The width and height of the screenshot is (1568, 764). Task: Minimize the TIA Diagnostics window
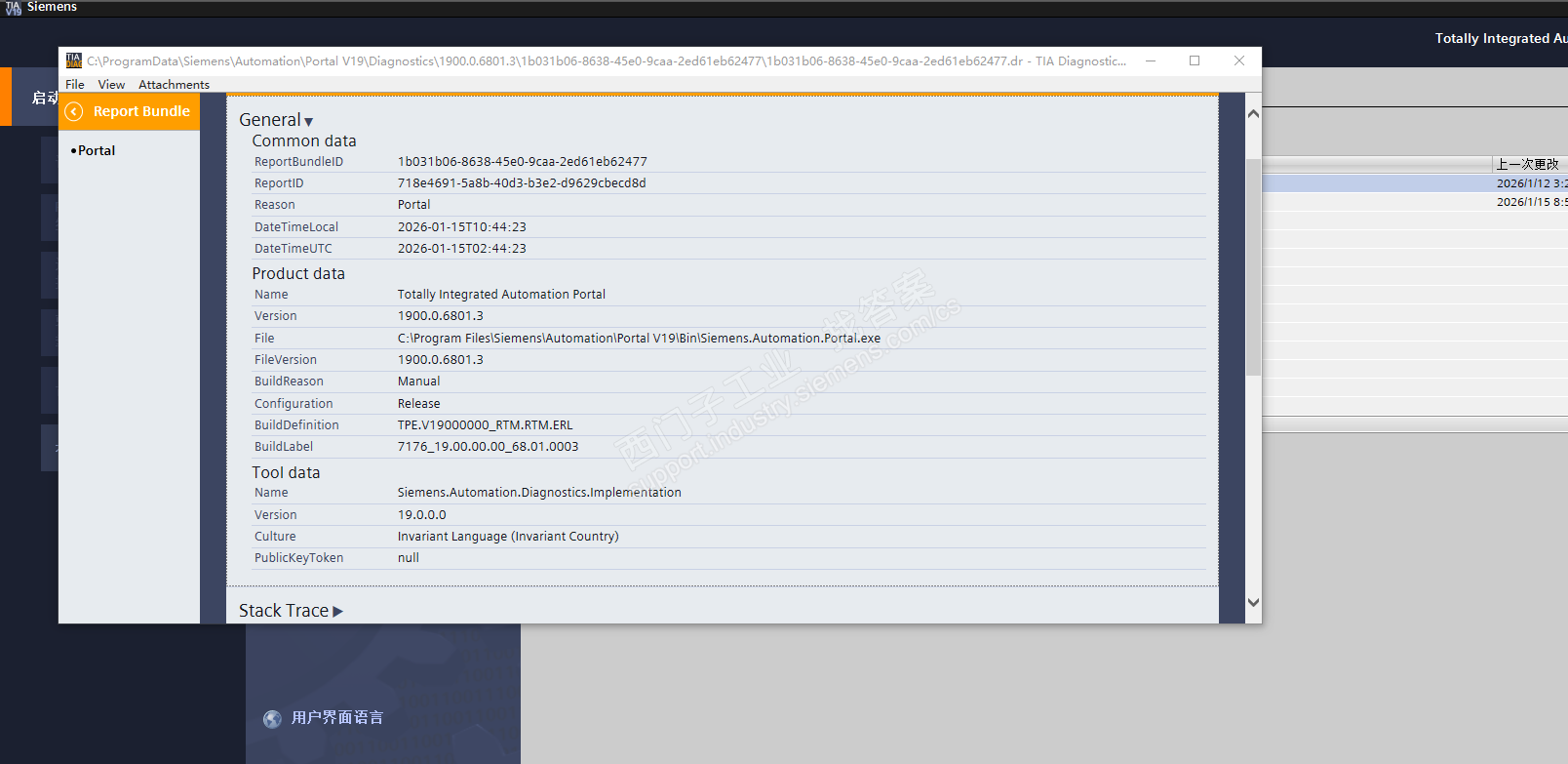pos(1151,60)
